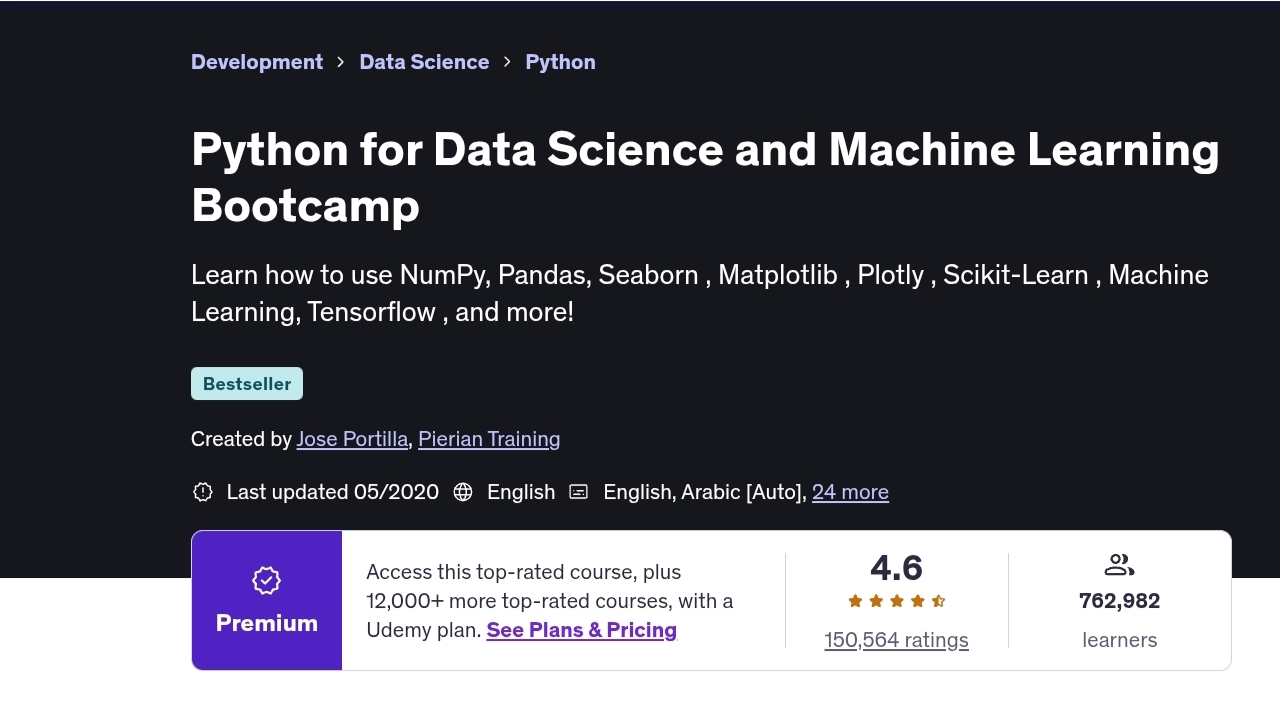Click the last updated badge icon
Screen dimensions: 1280x713
tap(203, 492)
